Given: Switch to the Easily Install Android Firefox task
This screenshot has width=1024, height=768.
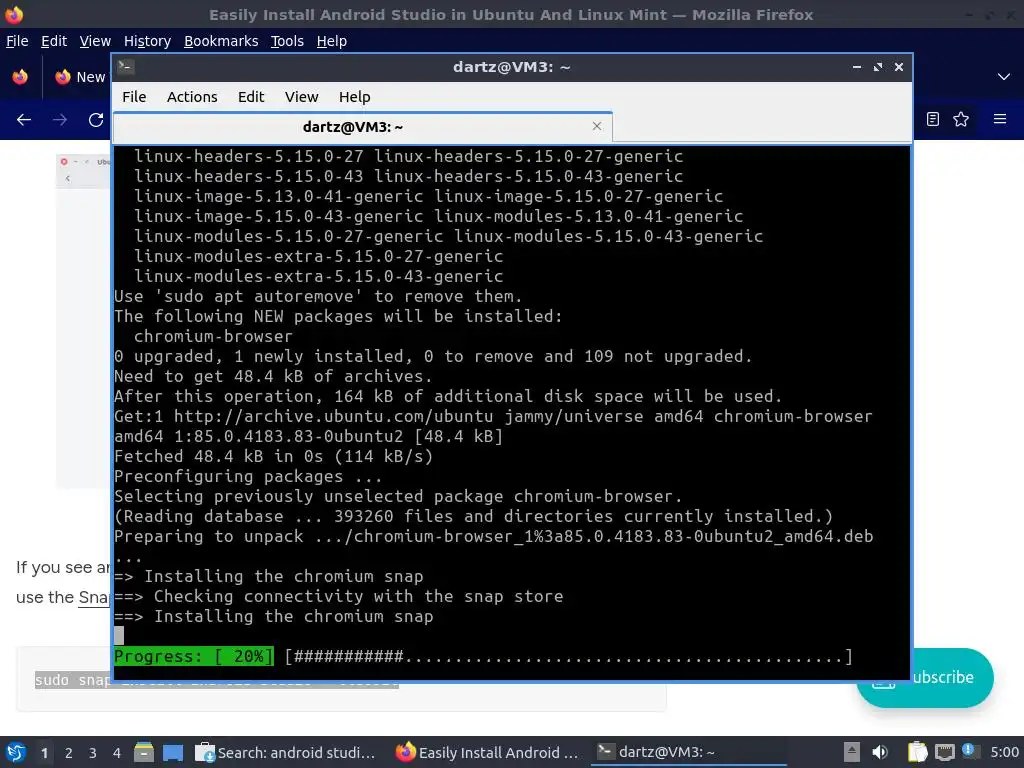Looking at the screenshot, I should coord(488,752).
